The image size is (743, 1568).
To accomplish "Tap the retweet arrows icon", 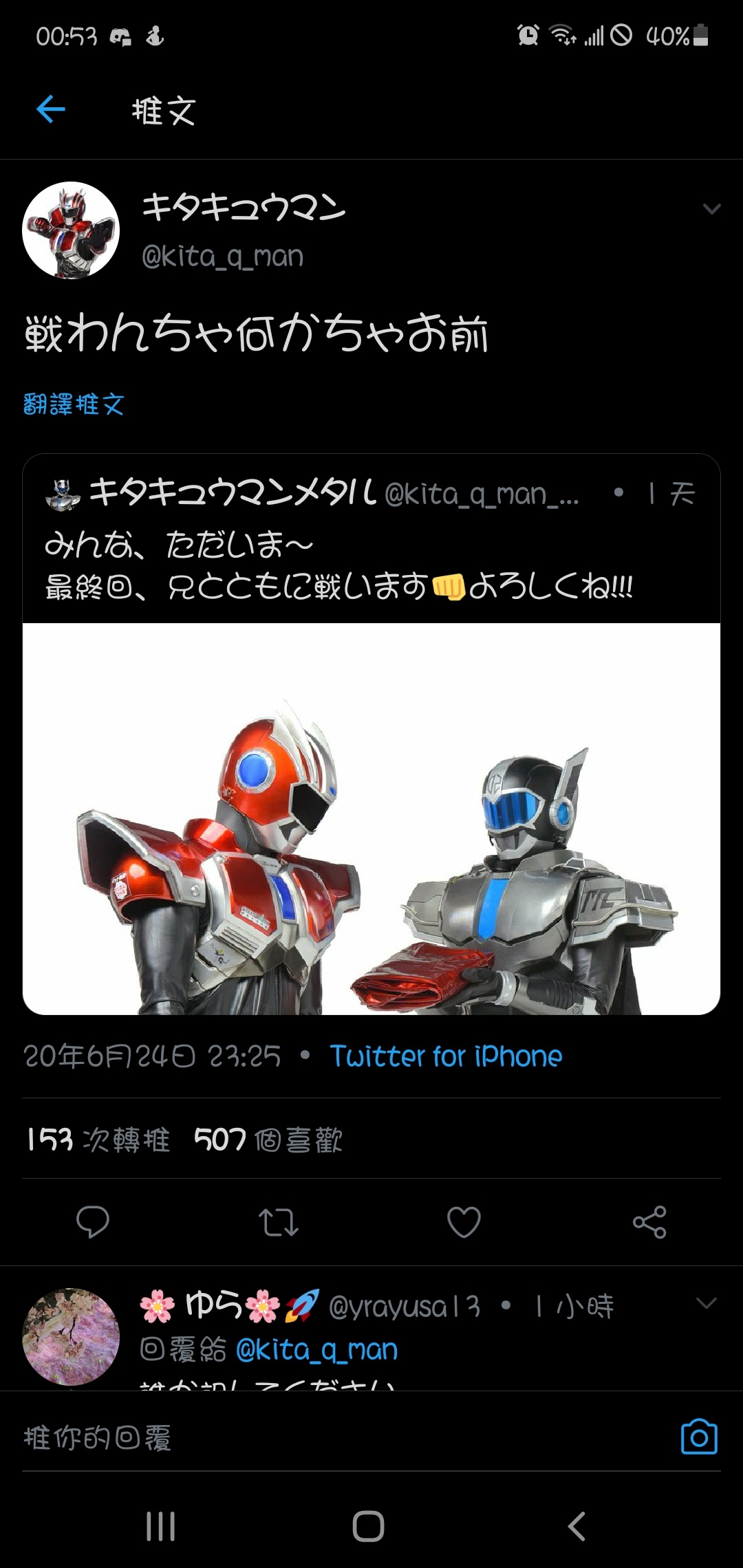I will click(x=278, y=1223).
